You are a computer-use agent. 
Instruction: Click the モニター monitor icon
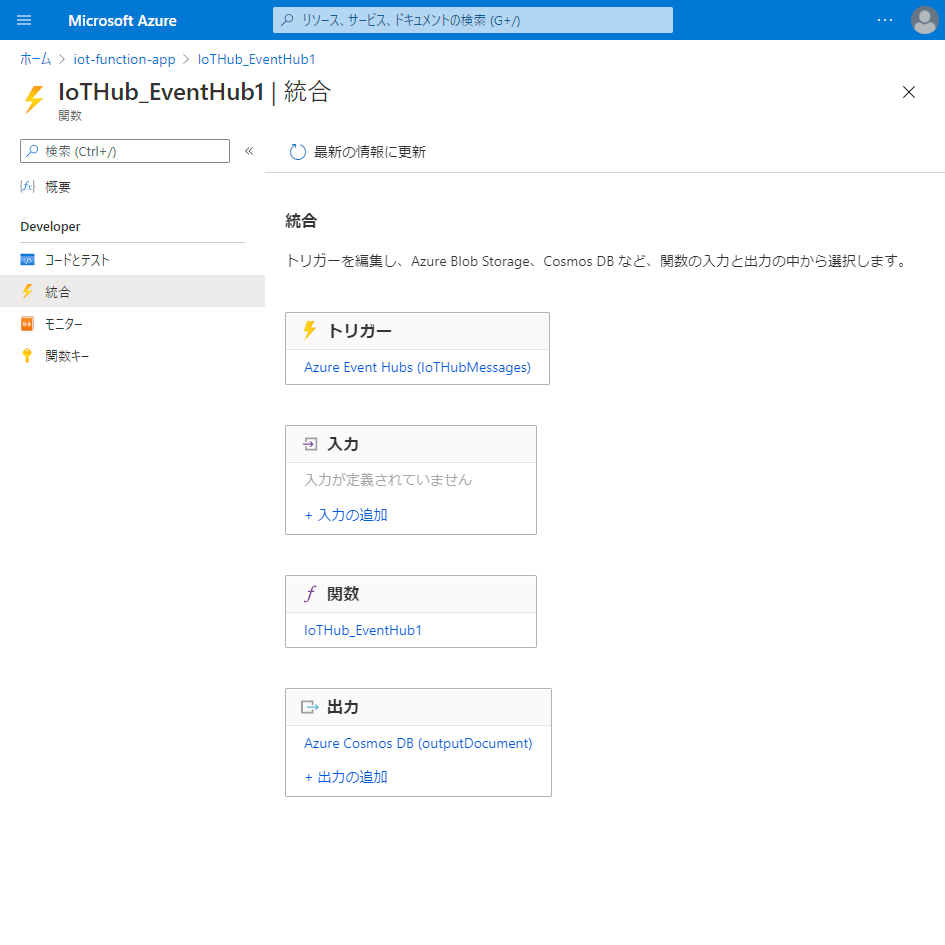coord(28,324)
